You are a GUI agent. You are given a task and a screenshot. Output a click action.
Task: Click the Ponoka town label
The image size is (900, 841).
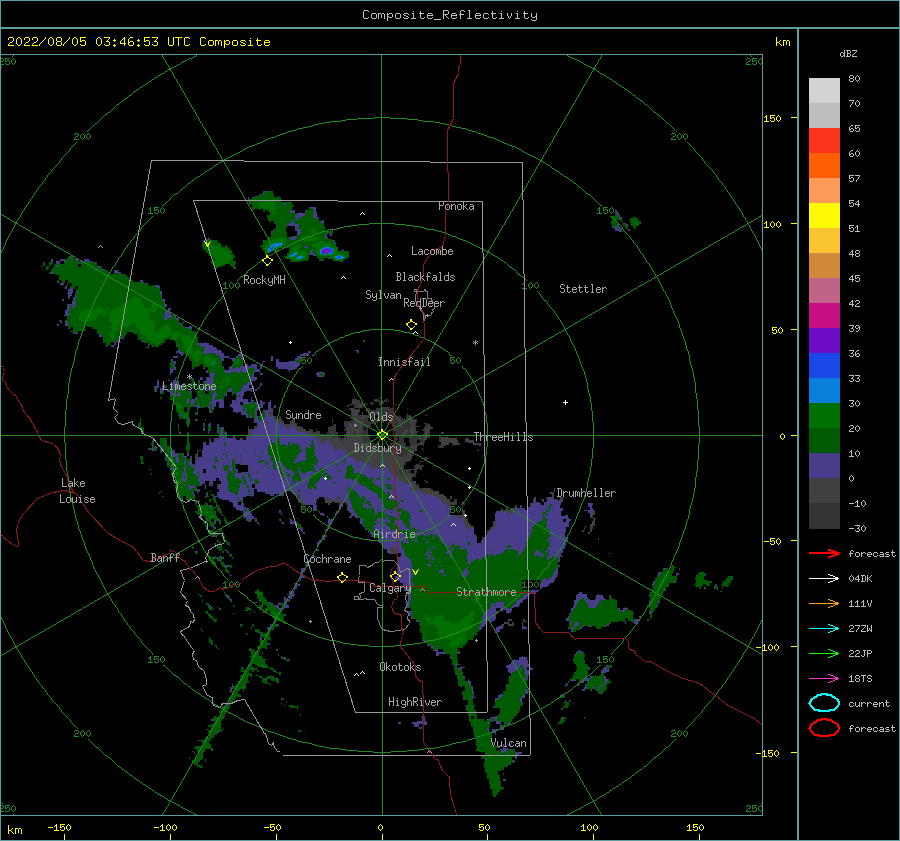[x=456, y=206]
